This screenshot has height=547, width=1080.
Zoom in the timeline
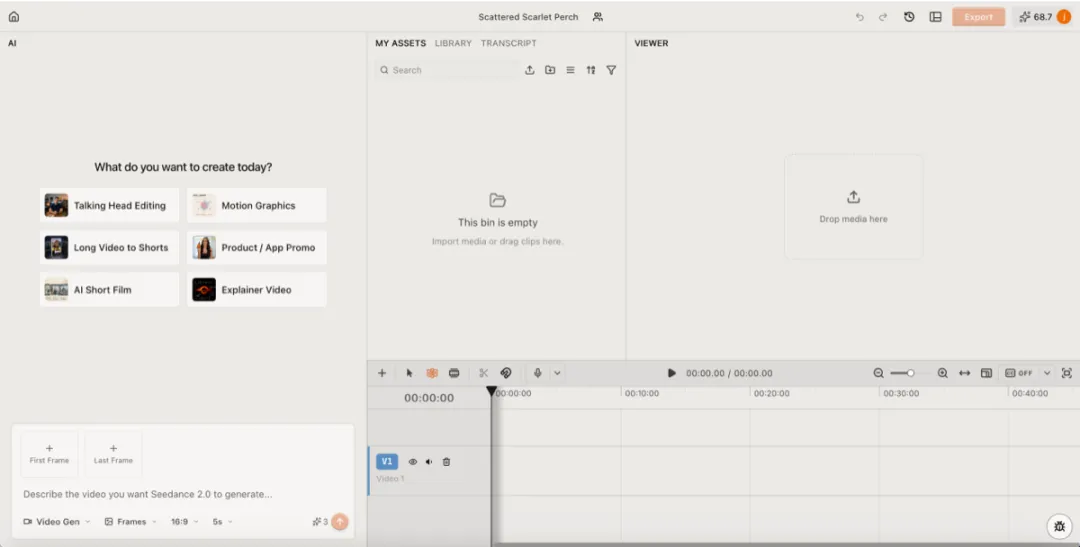pyautogui.click(x=942, y=373)
